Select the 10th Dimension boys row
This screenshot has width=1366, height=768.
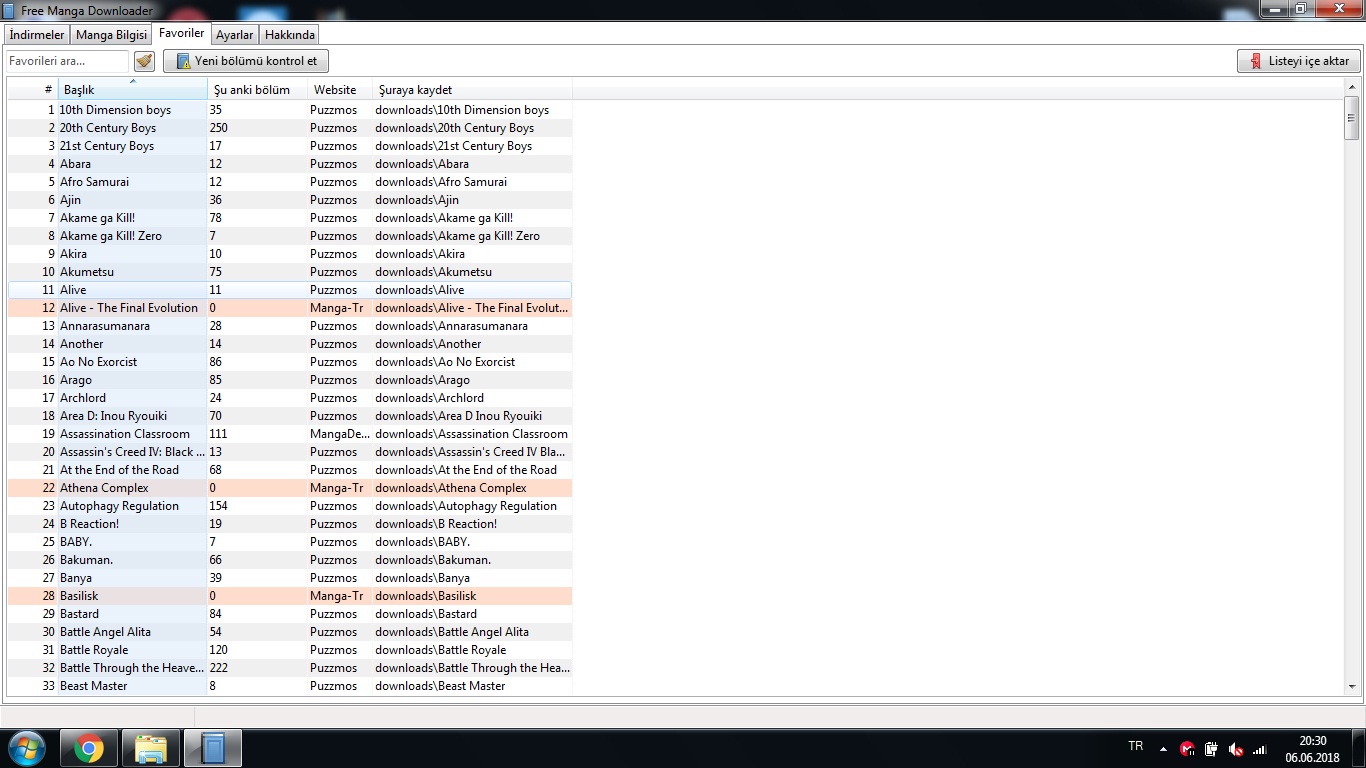click(x=290, y=110)
